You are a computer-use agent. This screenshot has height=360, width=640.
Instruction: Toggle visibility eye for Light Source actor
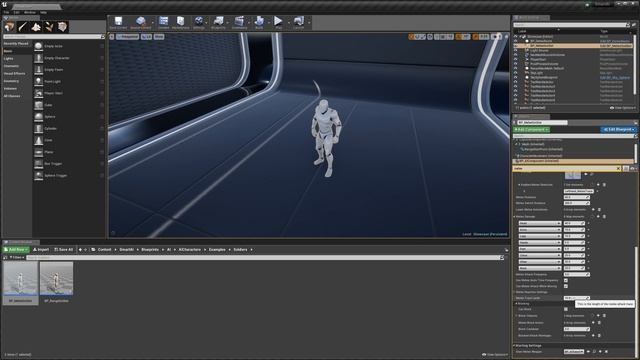[516, 50]
